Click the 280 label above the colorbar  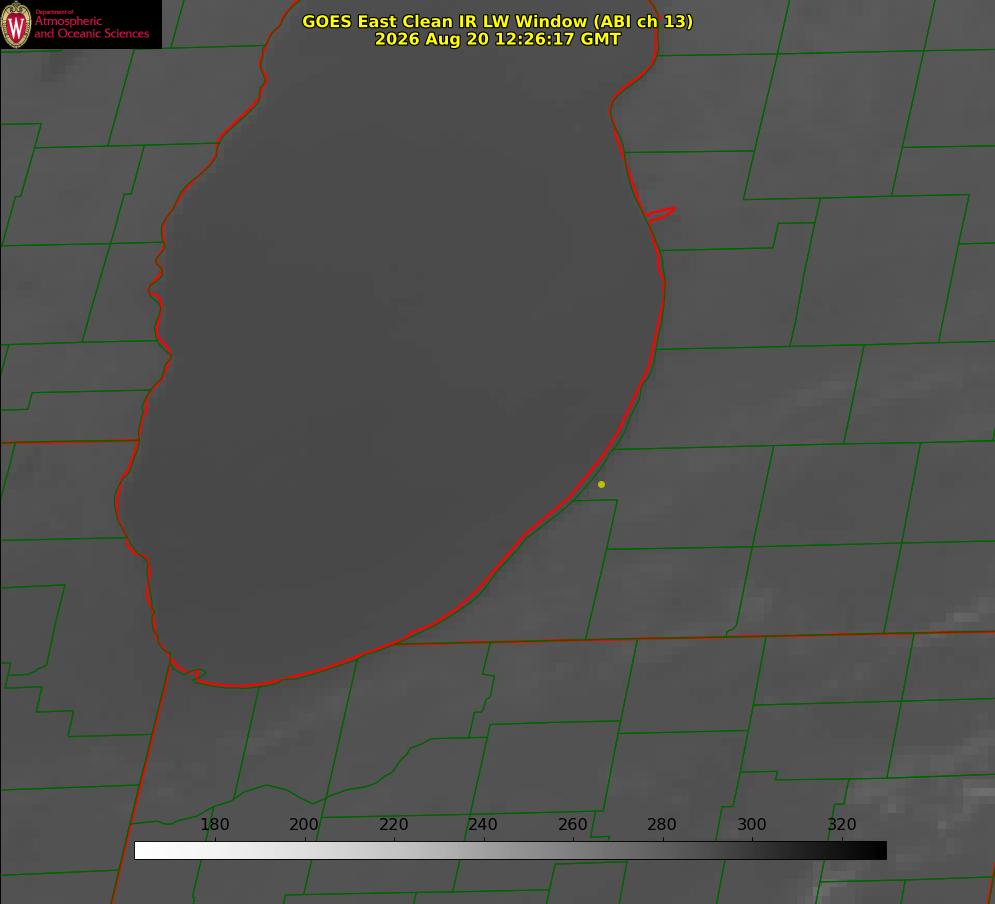pos(662,824)
